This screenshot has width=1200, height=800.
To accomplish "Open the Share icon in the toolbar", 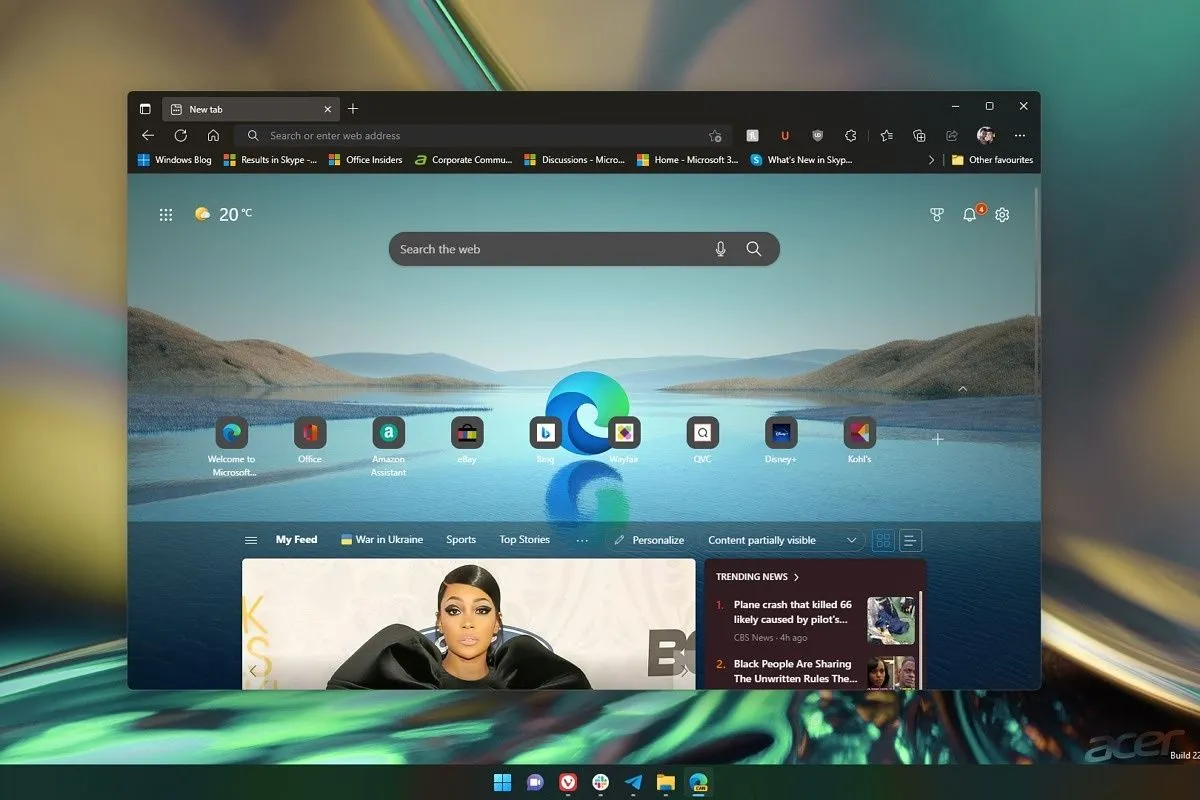I will pos(952,135).
